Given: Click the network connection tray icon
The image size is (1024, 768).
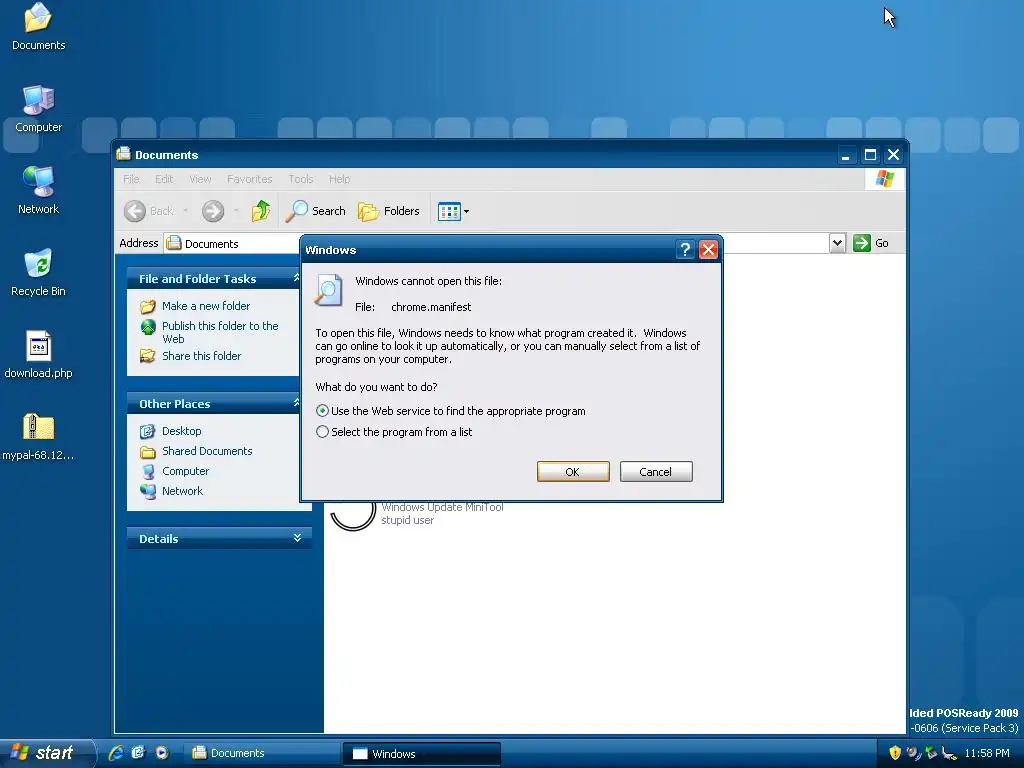Looking at the screenshot, I should (949, 753).
